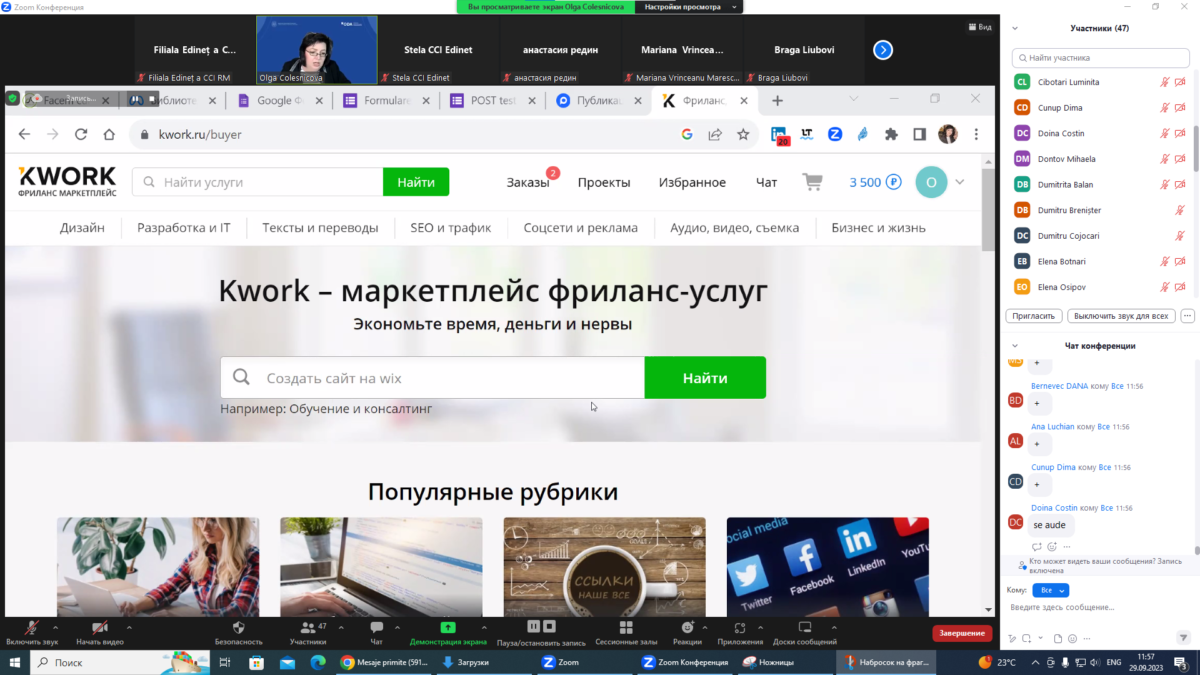Attach a file in chat
The height and width of the screenshot is (675, 1200).
[1057, 638]
